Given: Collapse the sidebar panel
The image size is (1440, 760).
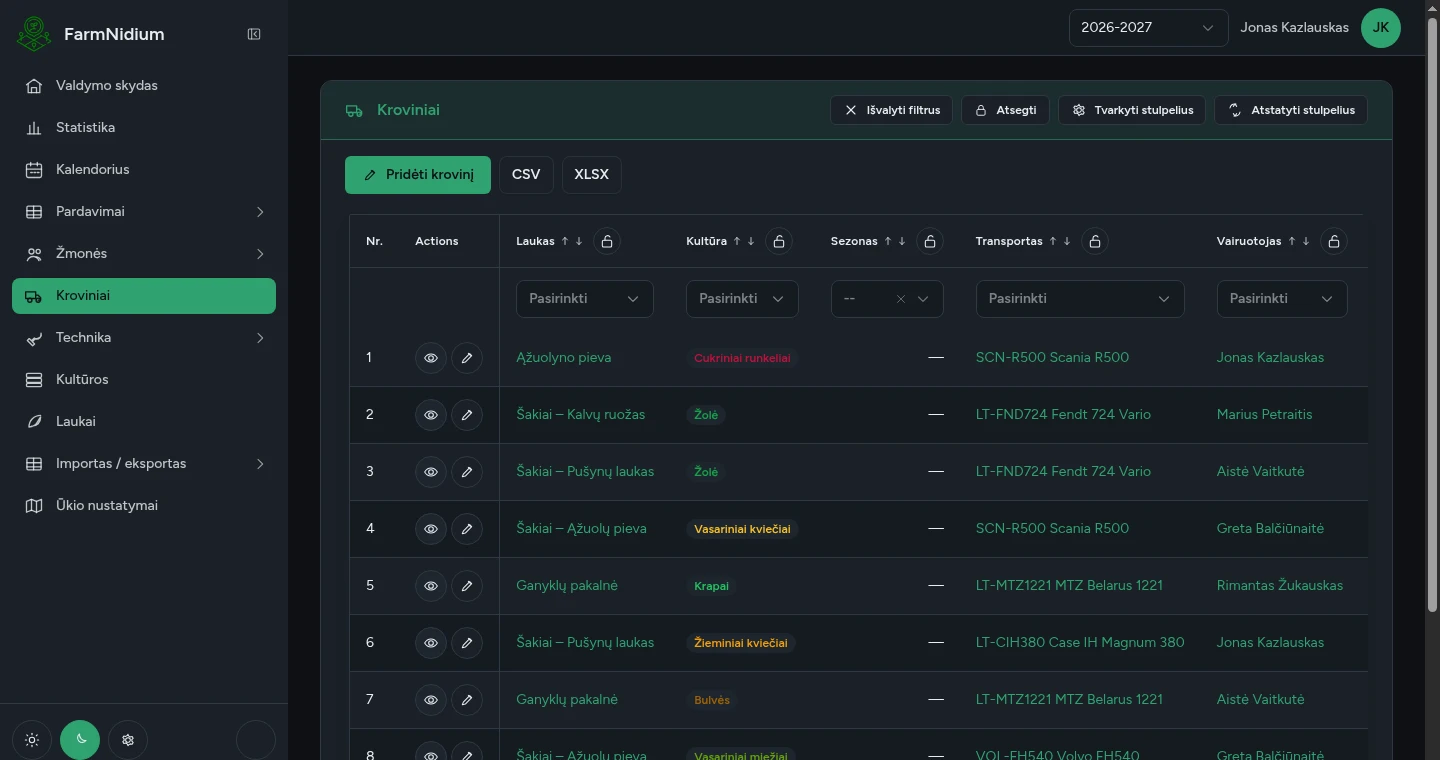Looking at the screenshot, I should pyautogui.click(x=254, y=34).
